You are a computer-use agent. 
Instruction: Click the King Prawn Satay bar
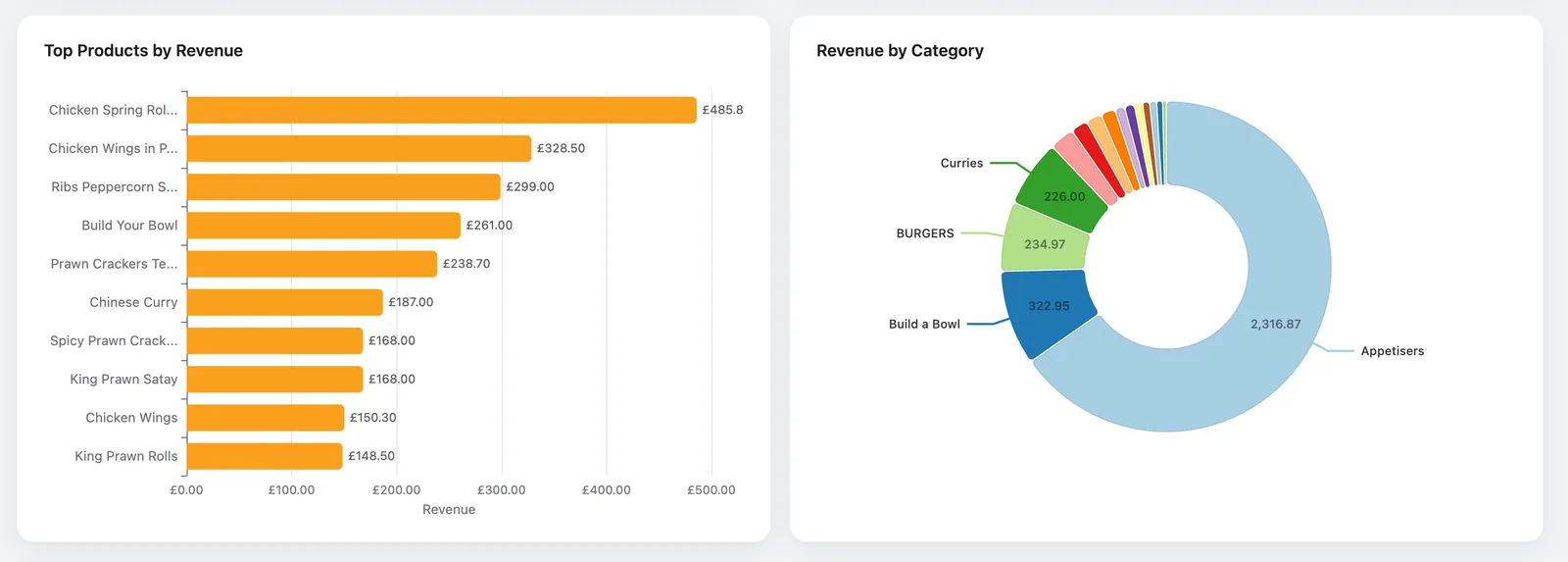275,379
